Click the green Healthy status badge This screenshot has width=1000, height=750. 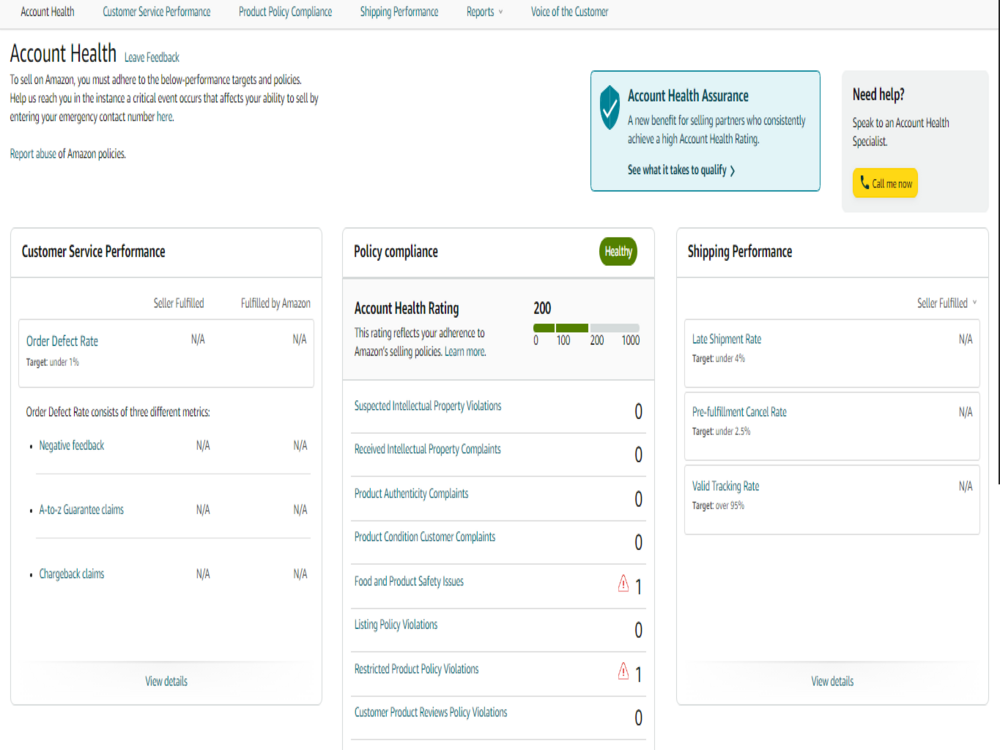[618, 251]
